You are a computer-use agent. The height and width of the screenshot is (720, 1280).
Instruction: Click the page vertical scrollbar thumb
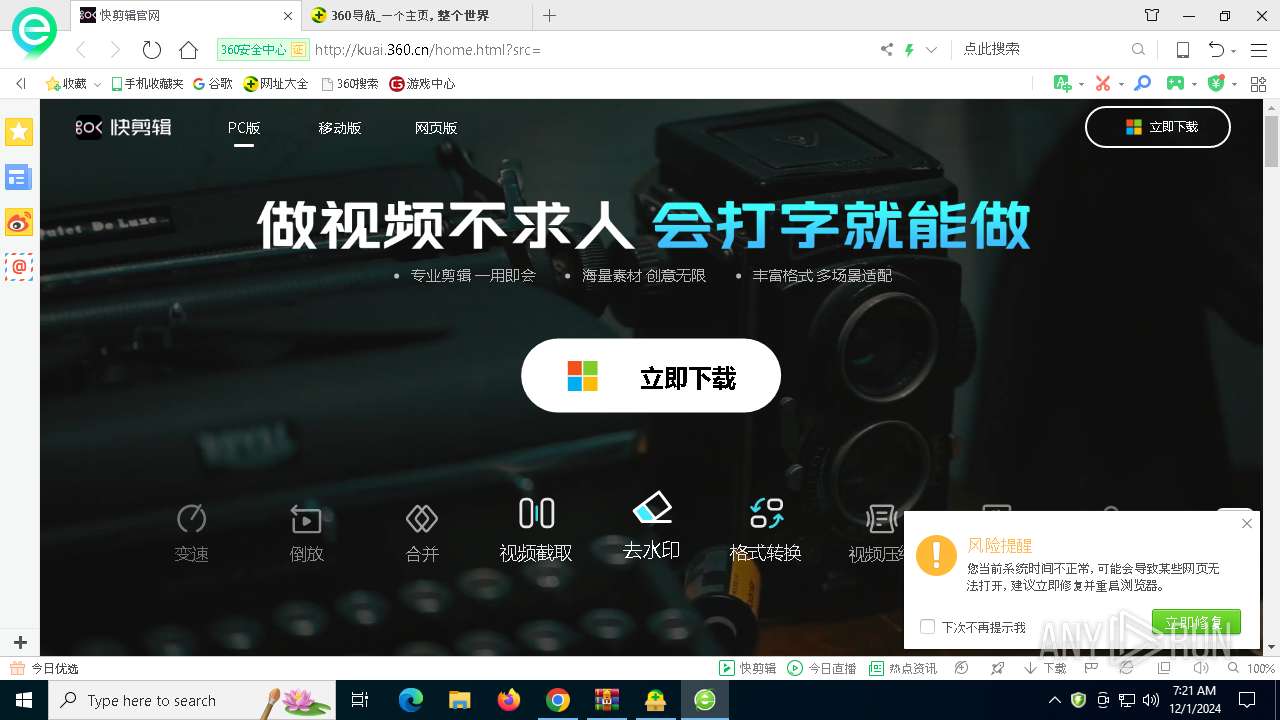coord(1271,141)
